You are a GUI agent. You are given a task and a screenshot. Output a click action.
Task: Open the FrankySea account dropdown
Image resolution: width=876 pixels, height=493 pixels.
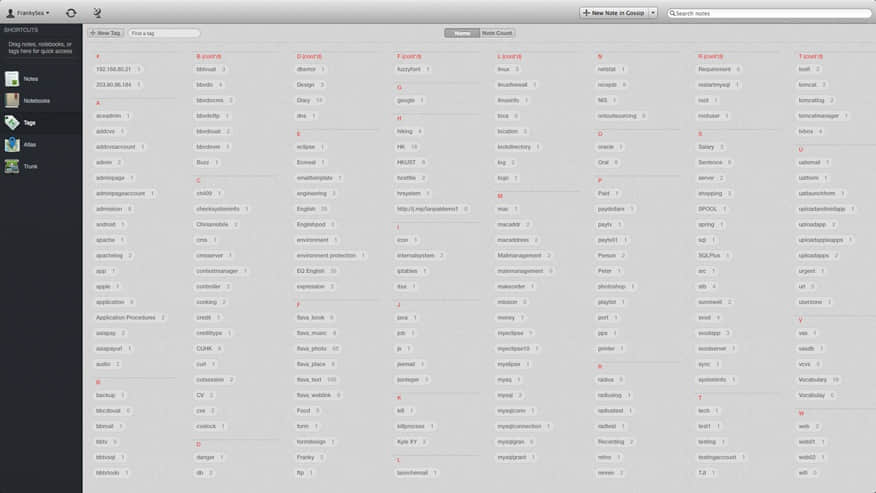coord(28,13)
